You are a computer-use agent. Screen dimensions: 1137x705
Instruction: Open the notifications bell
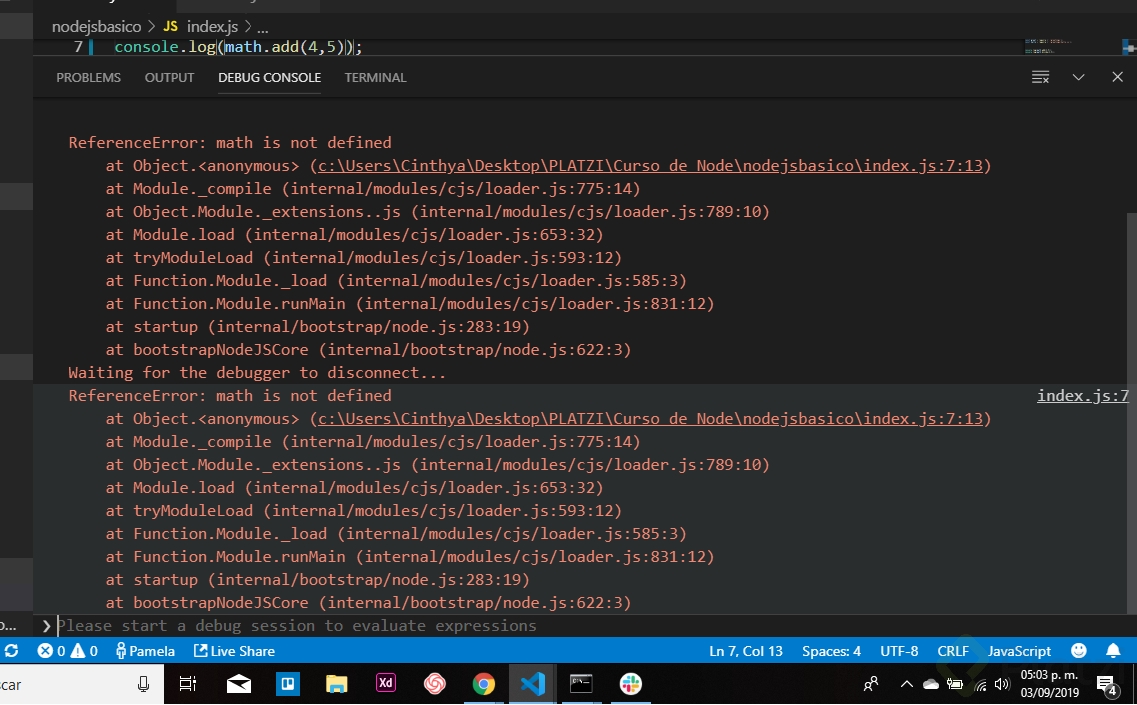[1113, 651]
